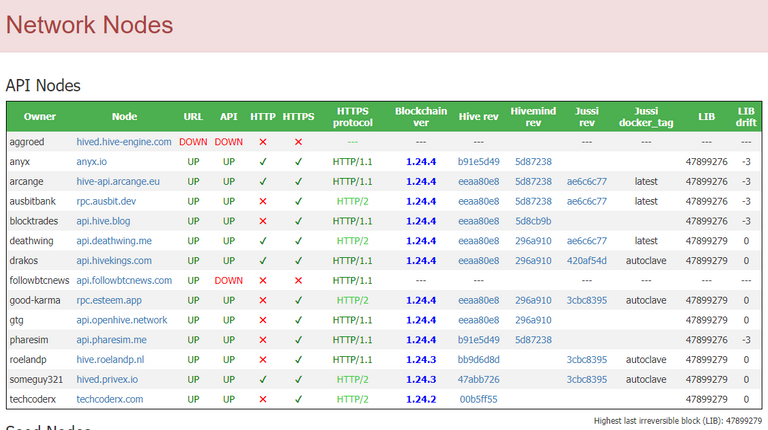This screenshot has height=430, width=768.
Task: Click LIB value 47899276 for blocktrades
Action: point(706,221)
